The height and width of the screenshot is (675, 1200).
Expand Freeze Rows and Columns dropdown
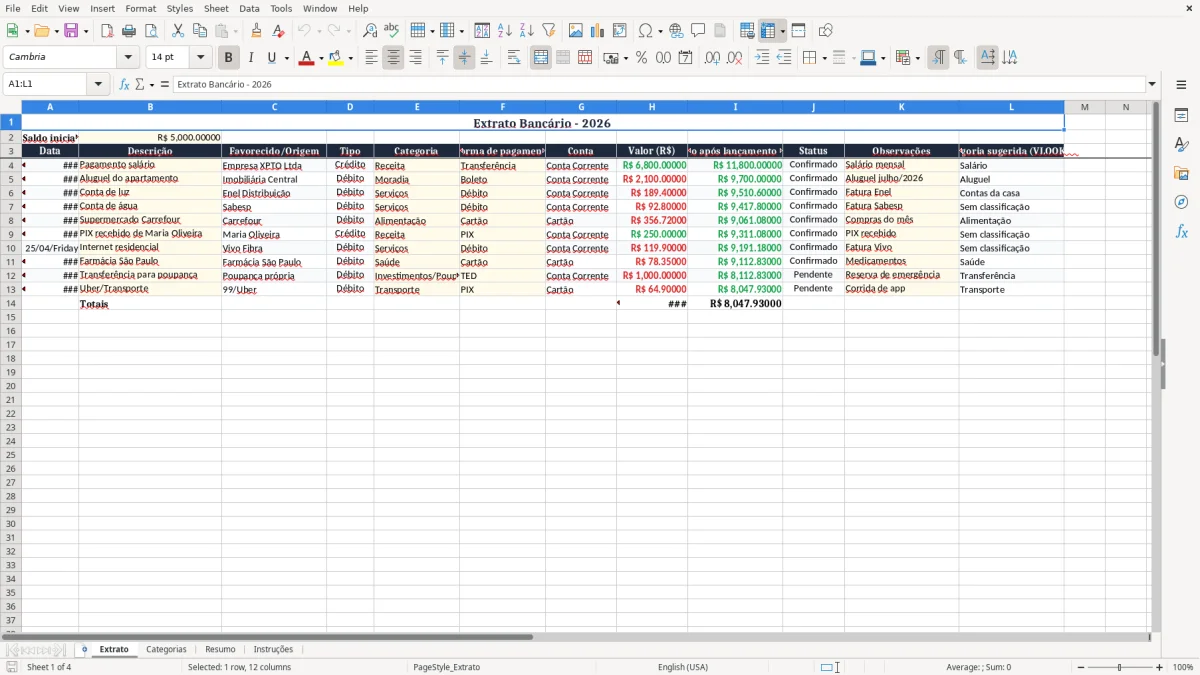[x=783, y=31]
